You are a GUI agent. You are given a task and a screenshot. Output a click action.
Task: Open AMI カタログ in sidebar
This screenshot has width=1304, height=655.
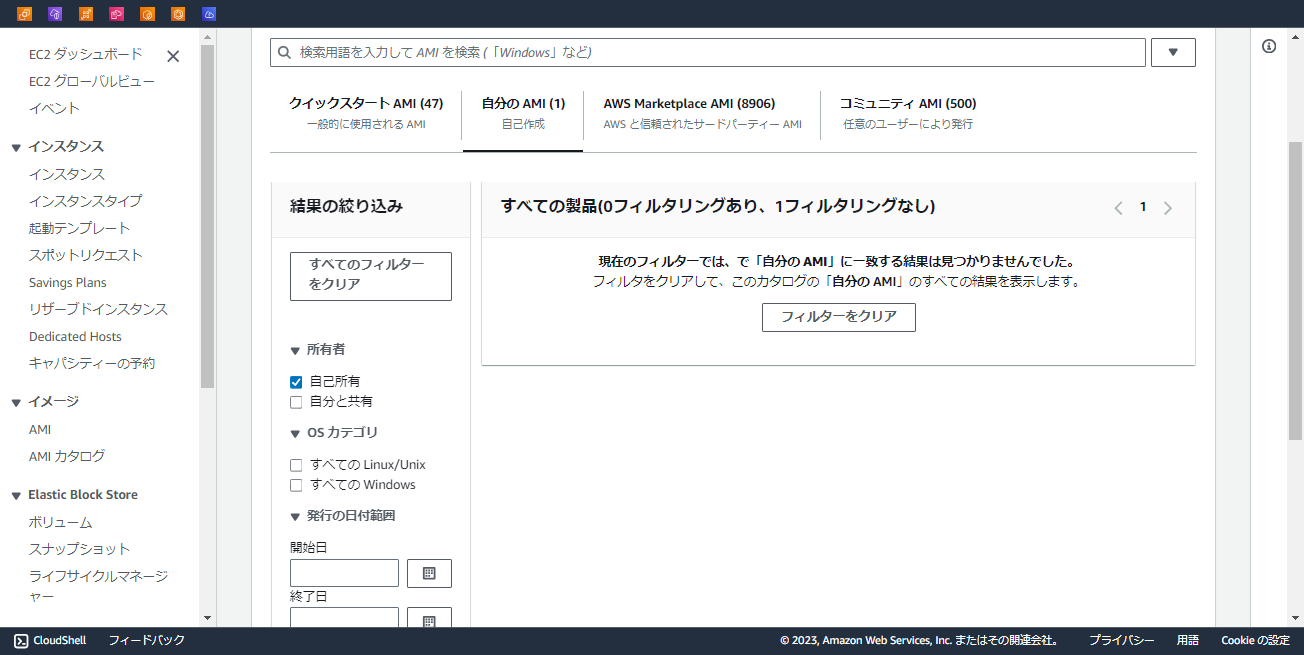(x=67, y=456)
